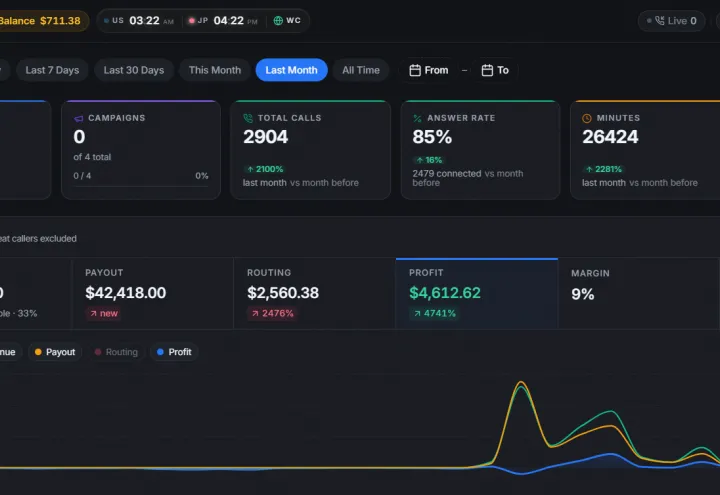Select the Last 7 Days filter

52,70
